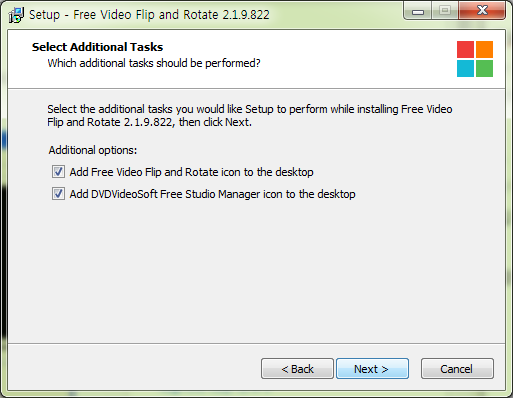The width and height of the screenshot is (513, 398).
Task: Click the greyed-out maximize window button
Action: point(445,11)
